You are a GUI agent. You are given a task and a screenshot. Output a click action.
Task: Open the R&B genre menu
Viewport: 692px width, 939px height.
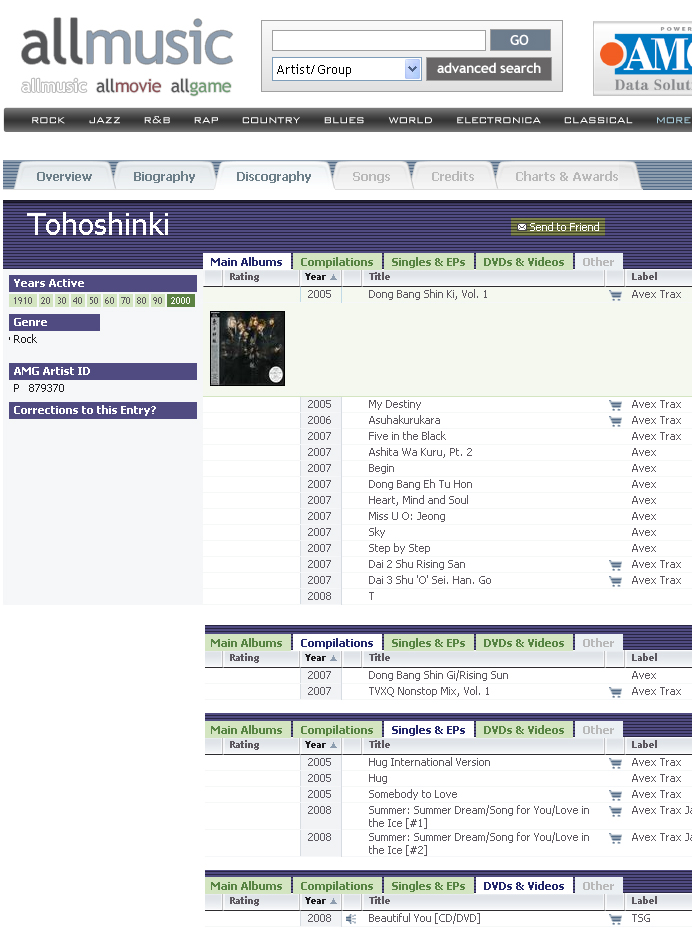pyautogui.click(x=157, y=120)
